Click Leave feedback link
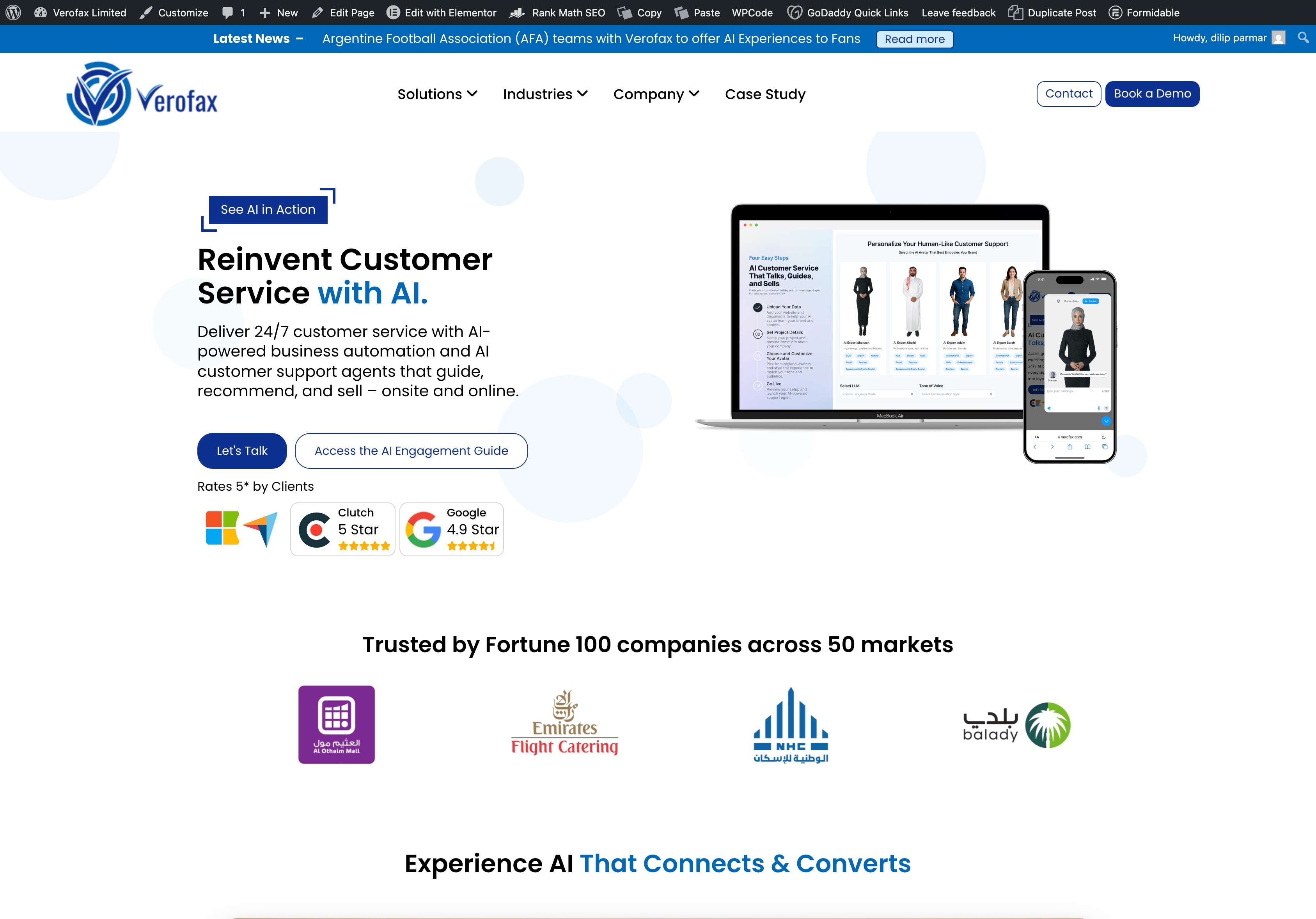The width and height of the screenshot is (1316, 919). pyautogui.click(x=958, y=12)
